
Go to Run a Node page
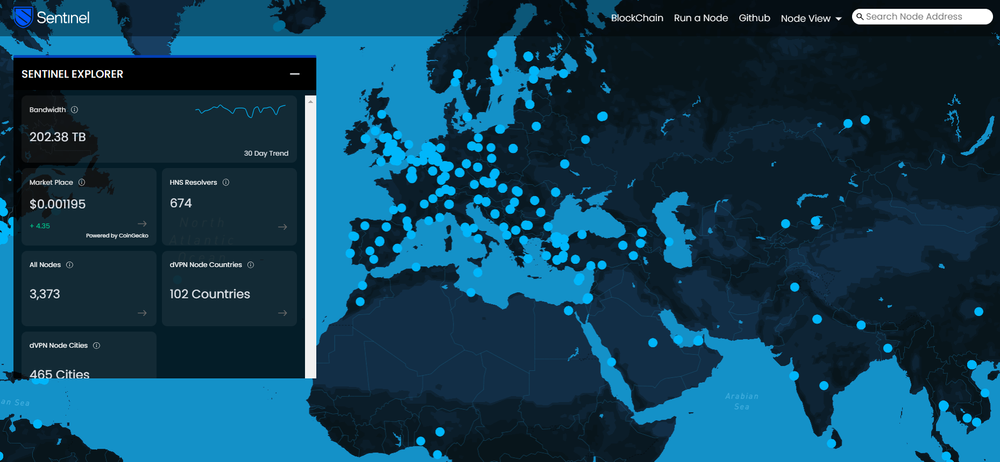click(x=701, y=18)
